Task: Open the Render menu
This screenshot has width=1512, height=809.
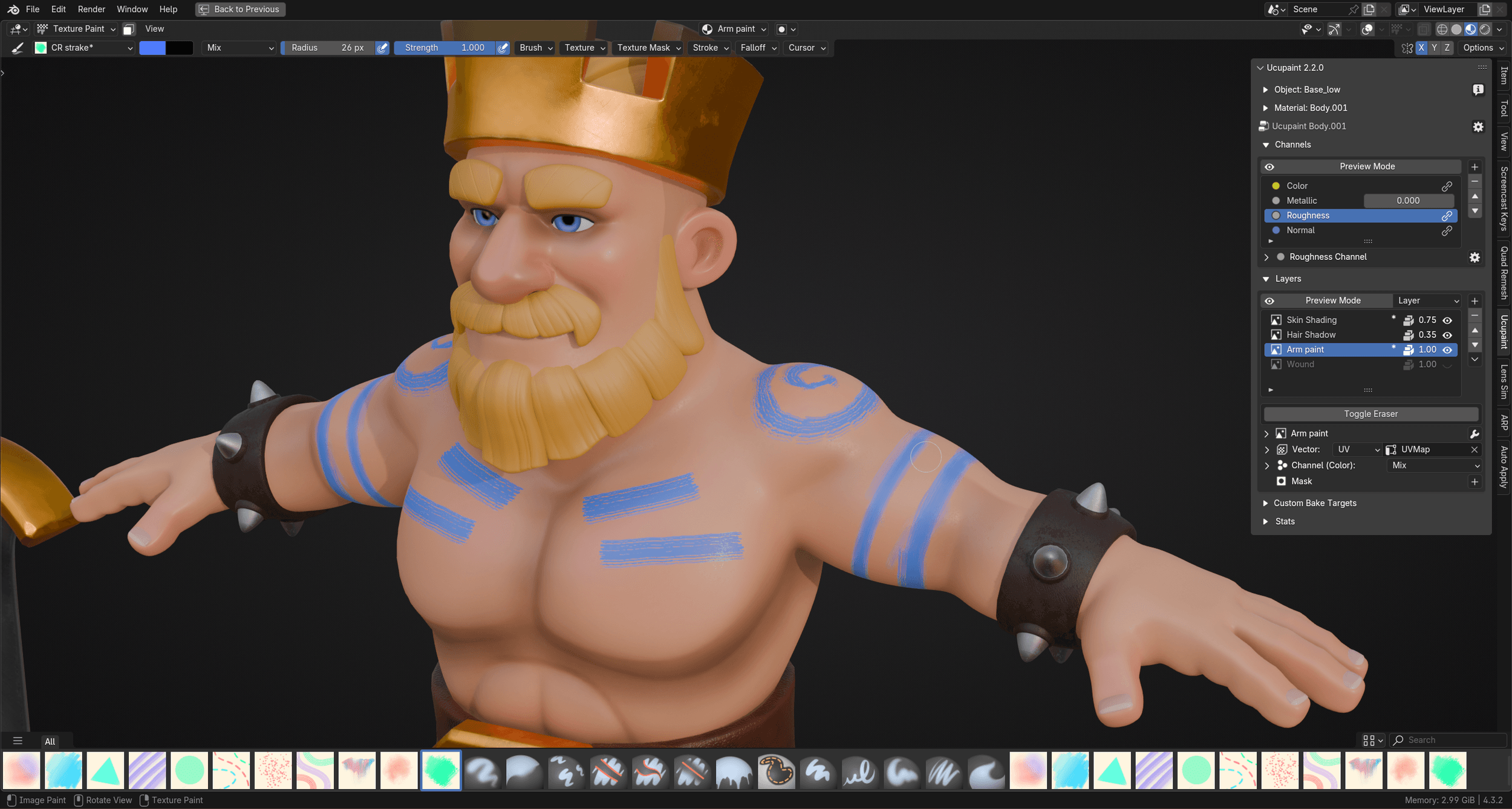Action: (x=91, y=9)
